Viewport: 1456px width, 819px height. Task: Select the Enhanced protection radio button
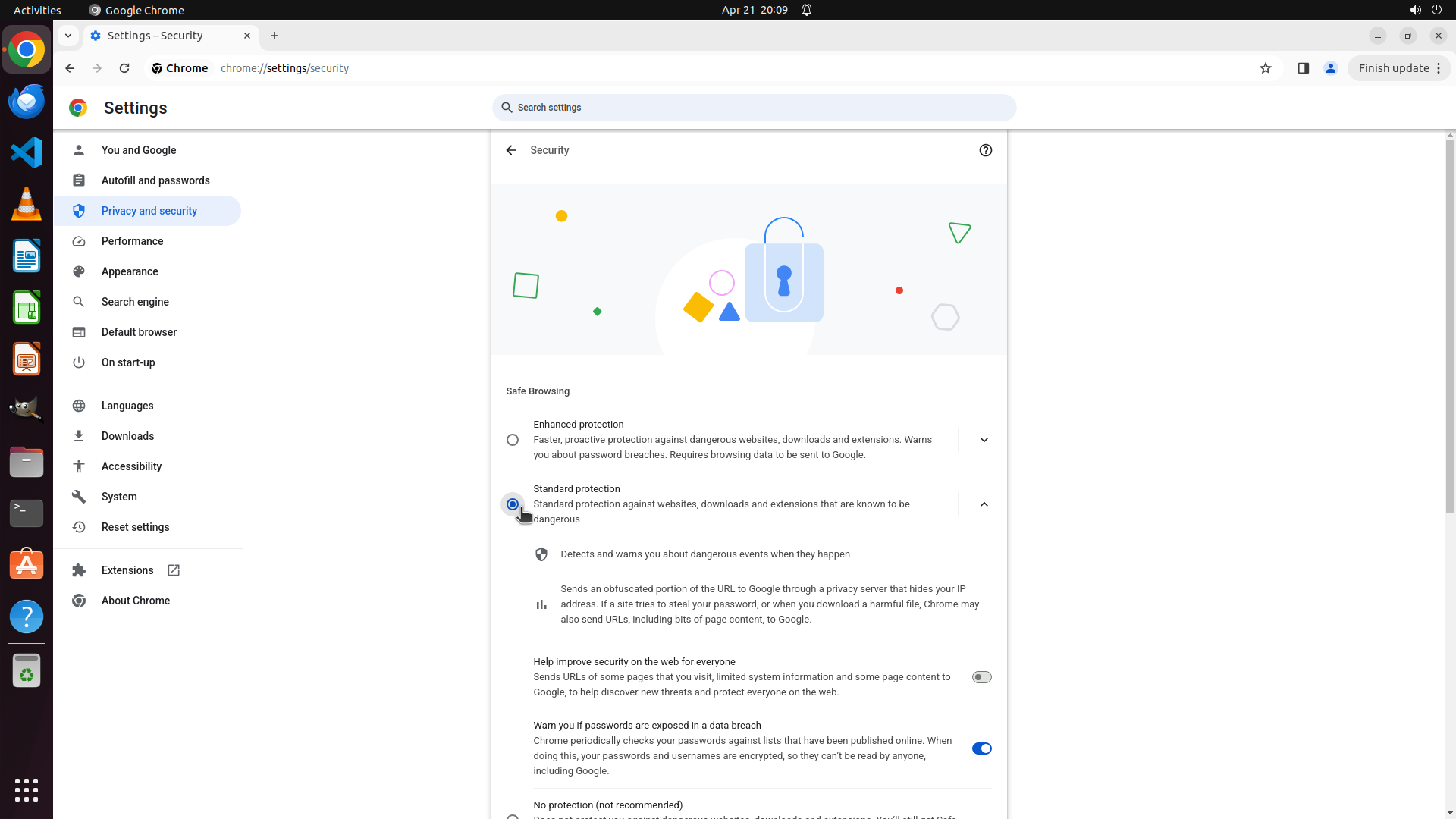tap(513, 440)
